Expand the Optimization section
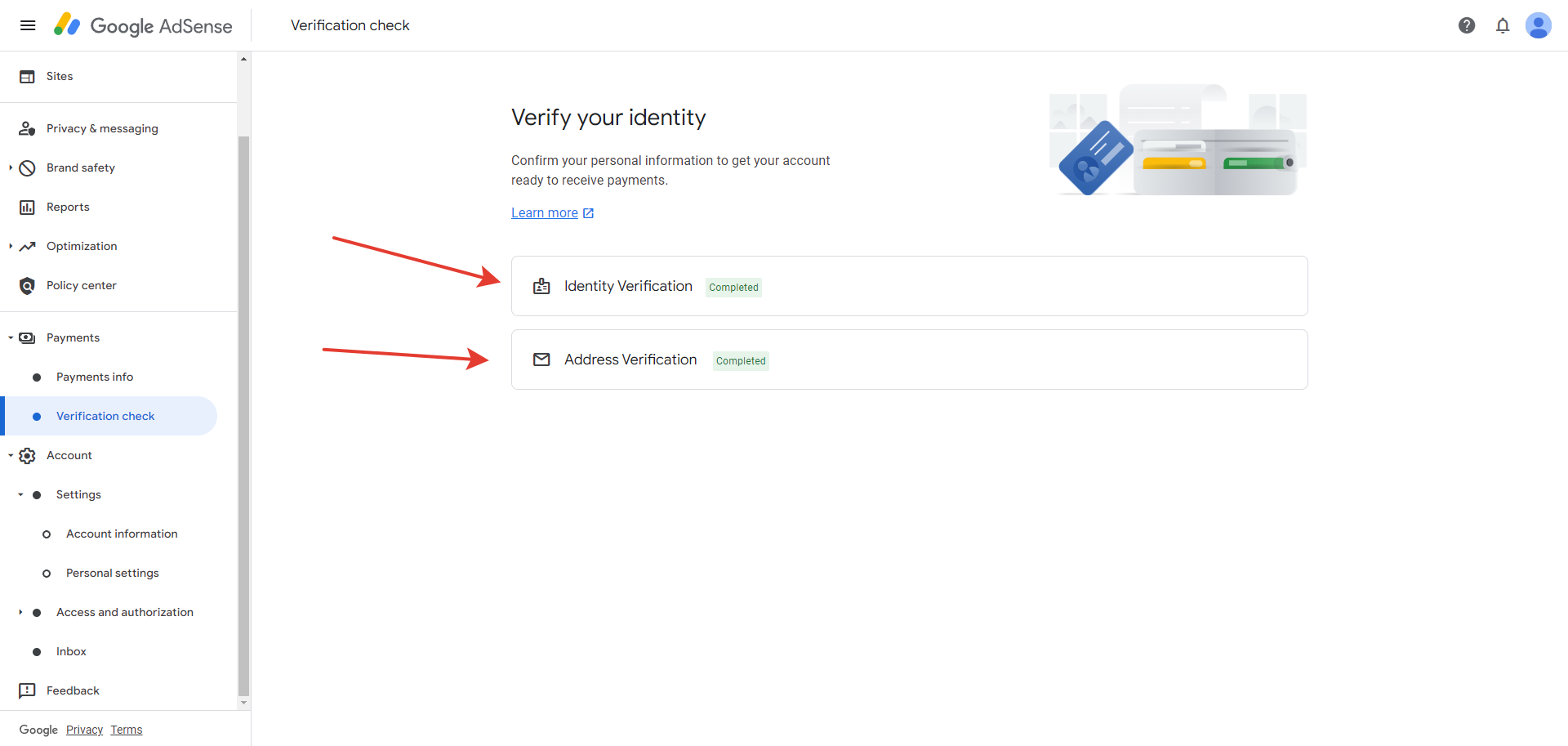The image size is (1568, 746). 11,246
